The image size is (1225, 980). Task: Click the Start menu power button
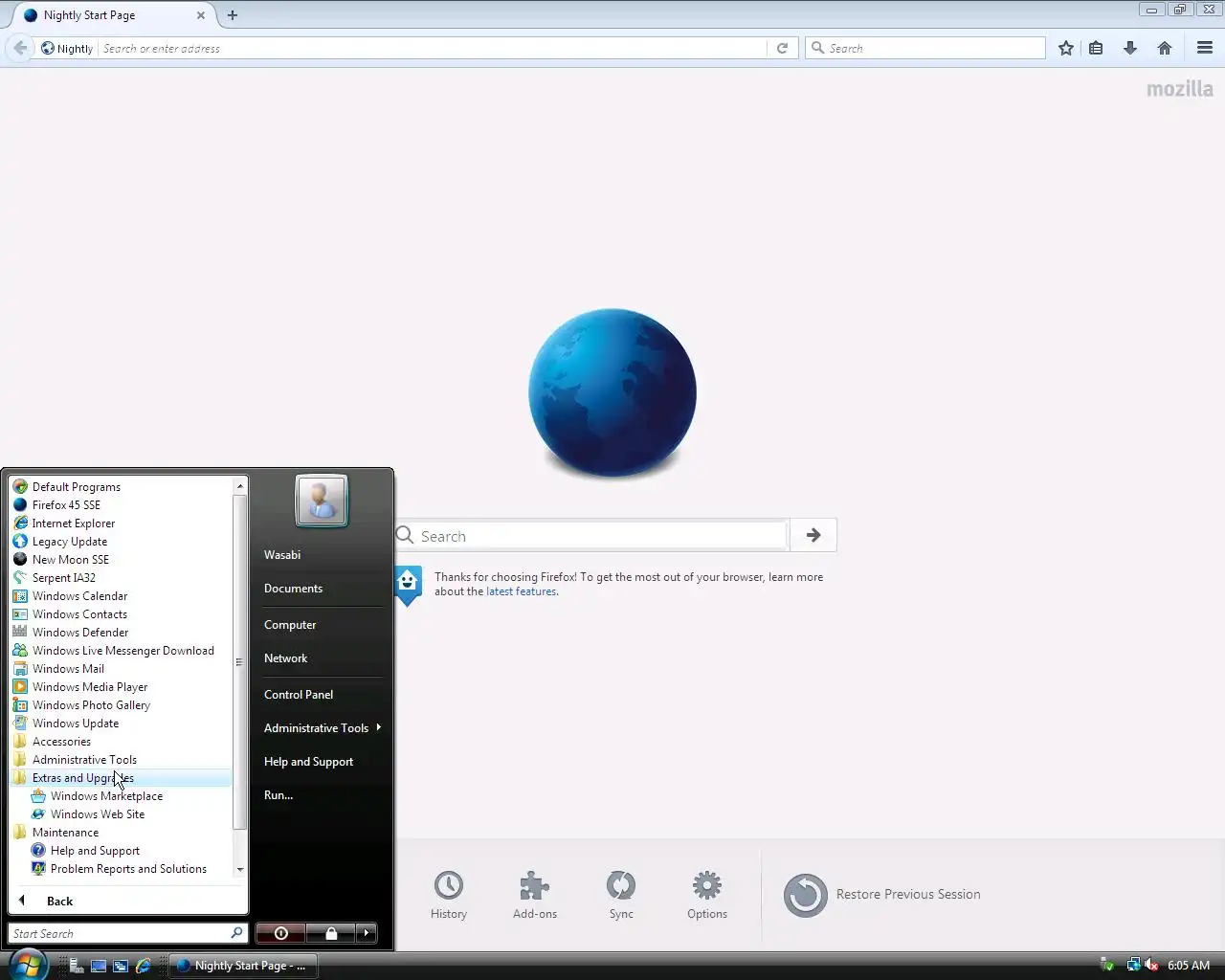coord(280,933)
